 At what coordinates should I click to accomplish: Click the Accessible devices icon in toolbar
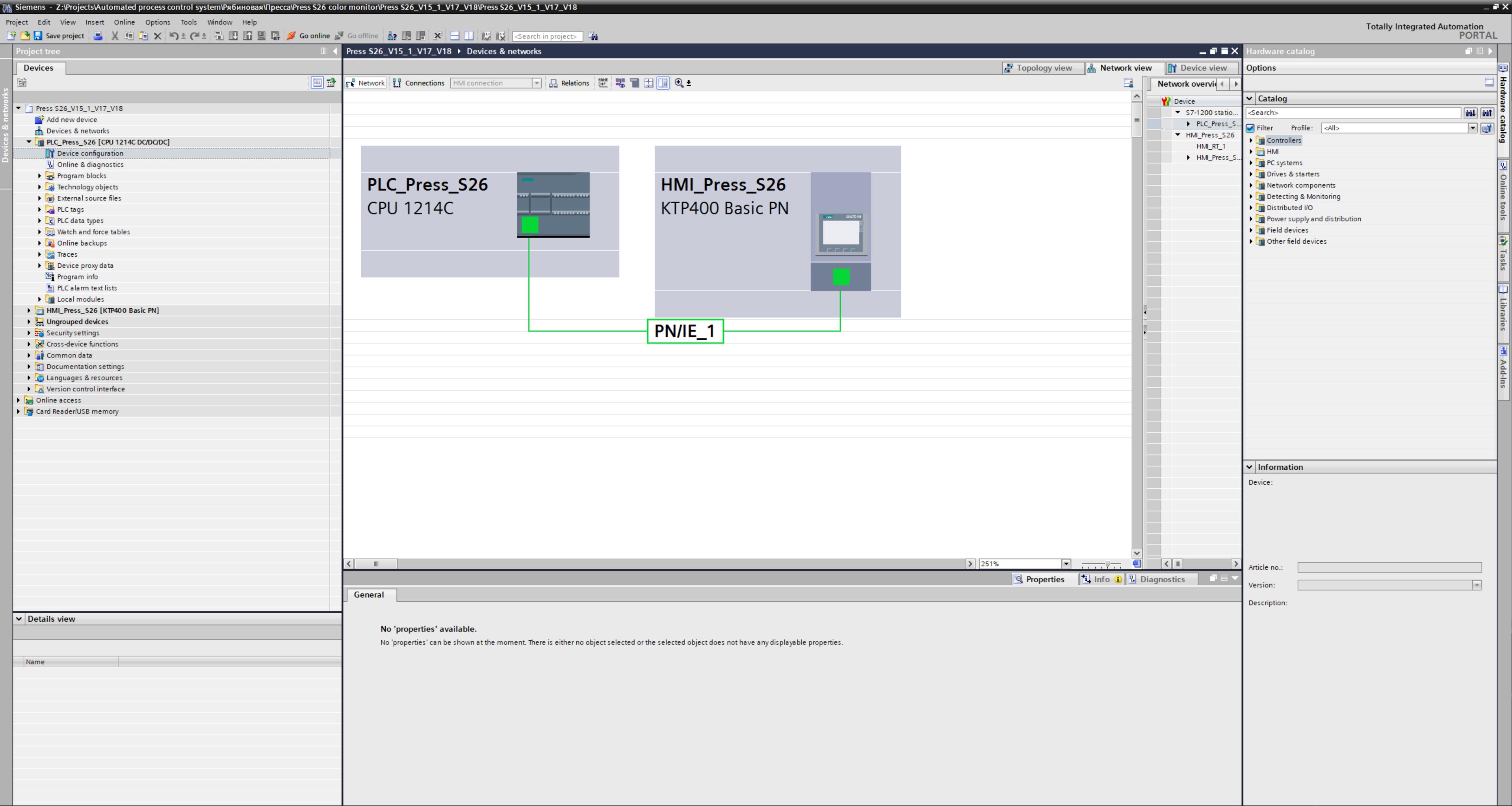click(392, 36)
